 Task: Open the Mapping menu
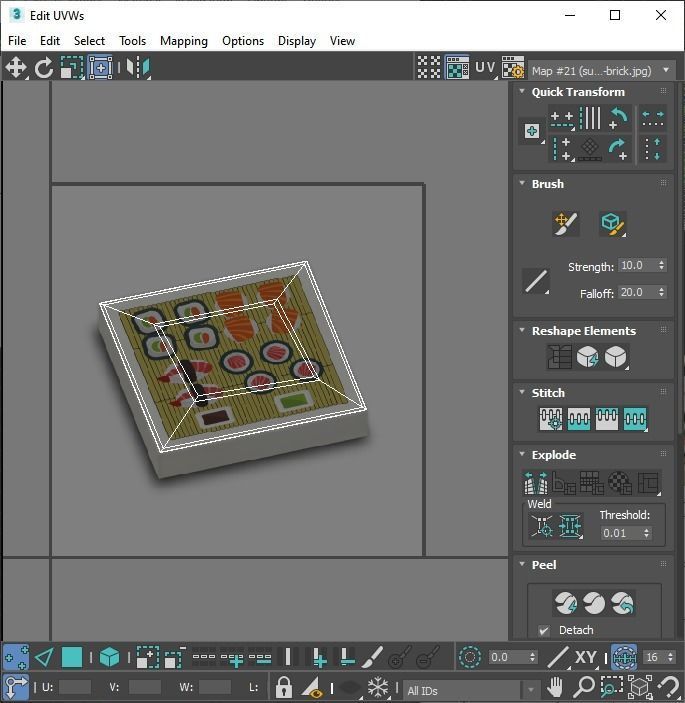pyautogui.click(x=184, y=41)
